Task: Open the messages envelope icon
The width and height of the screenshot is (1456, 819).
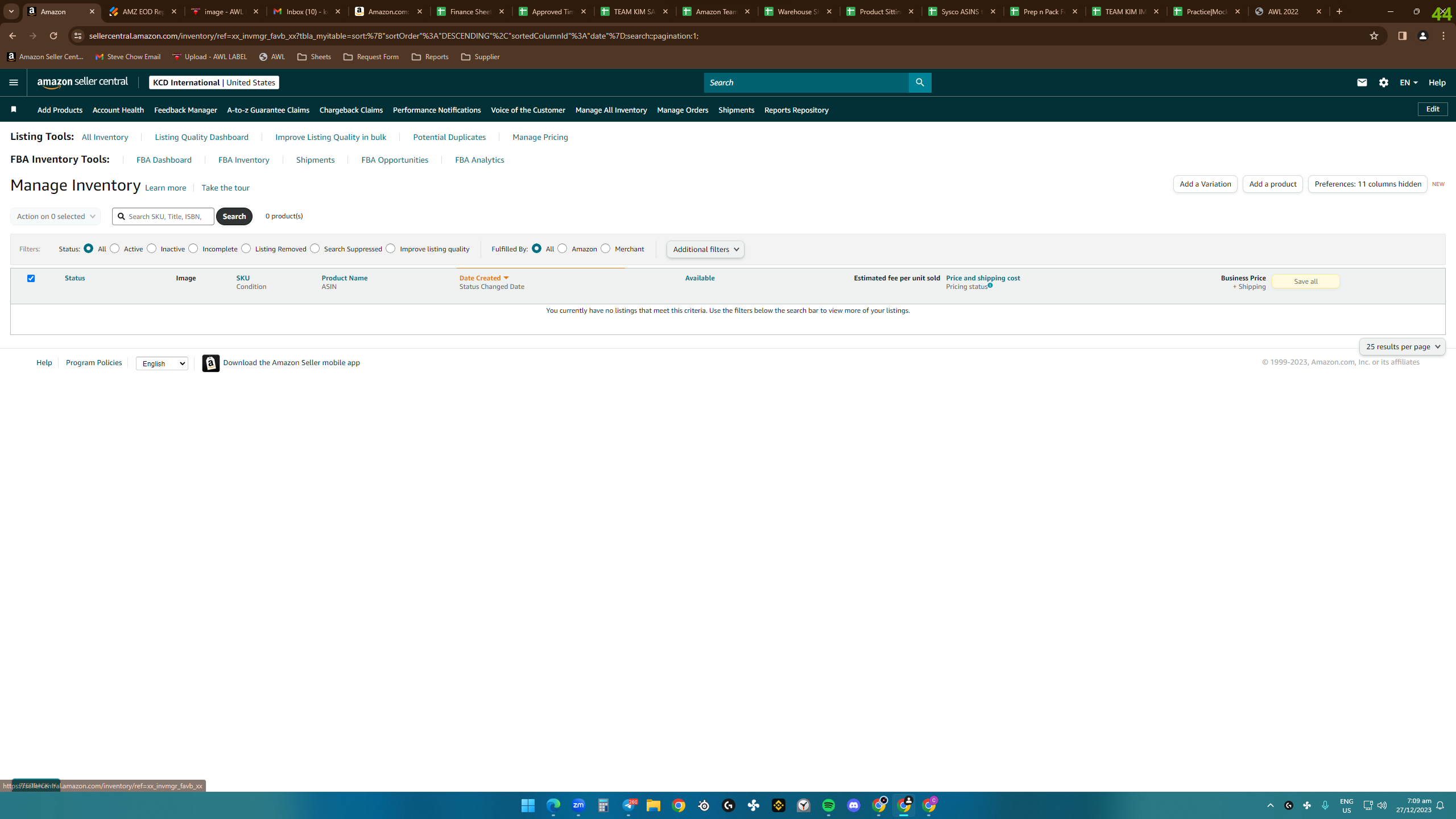Action: 1362,82
